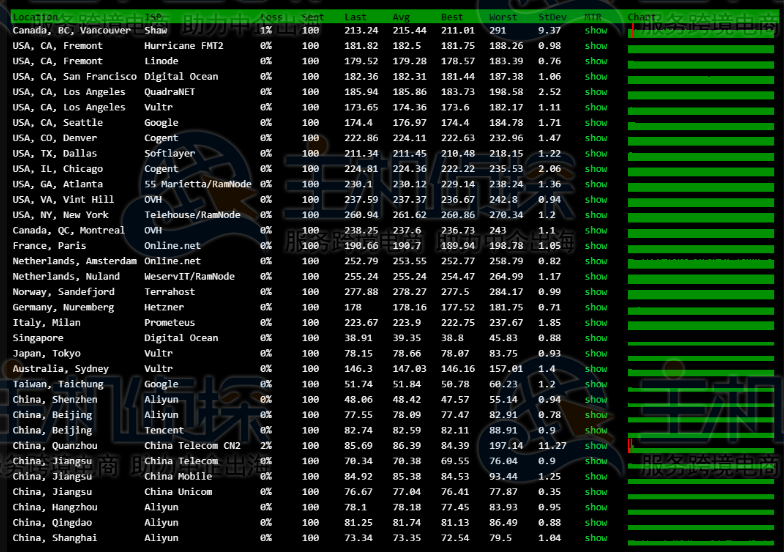Open MTR show for Seattle Google row
This screenshot has width=784, height=552.
[x=596, y=123]
